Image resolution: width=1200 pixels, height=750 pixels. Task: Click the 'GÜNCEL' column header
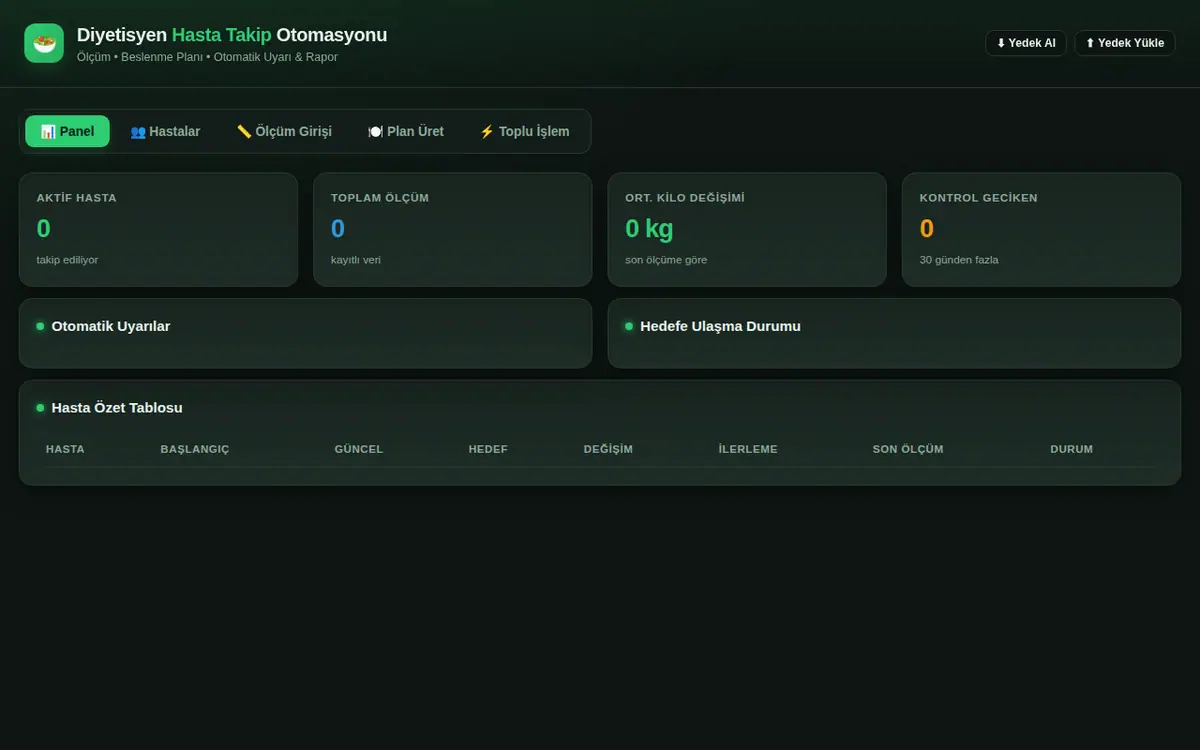pyautogui.click(x=359, y=449)
